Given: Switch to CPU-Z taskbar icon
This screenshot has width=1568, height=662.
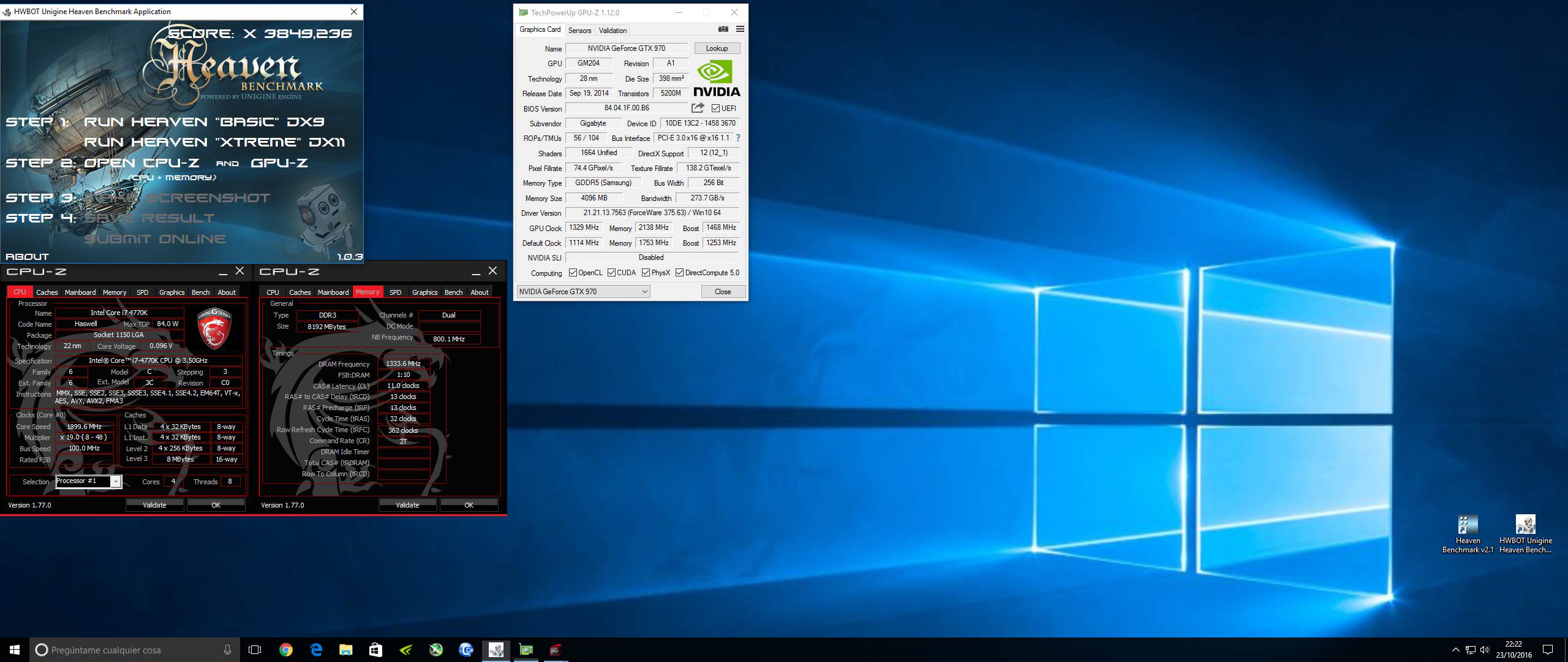Looking at the screenshot, I should [x=556, y=650].
